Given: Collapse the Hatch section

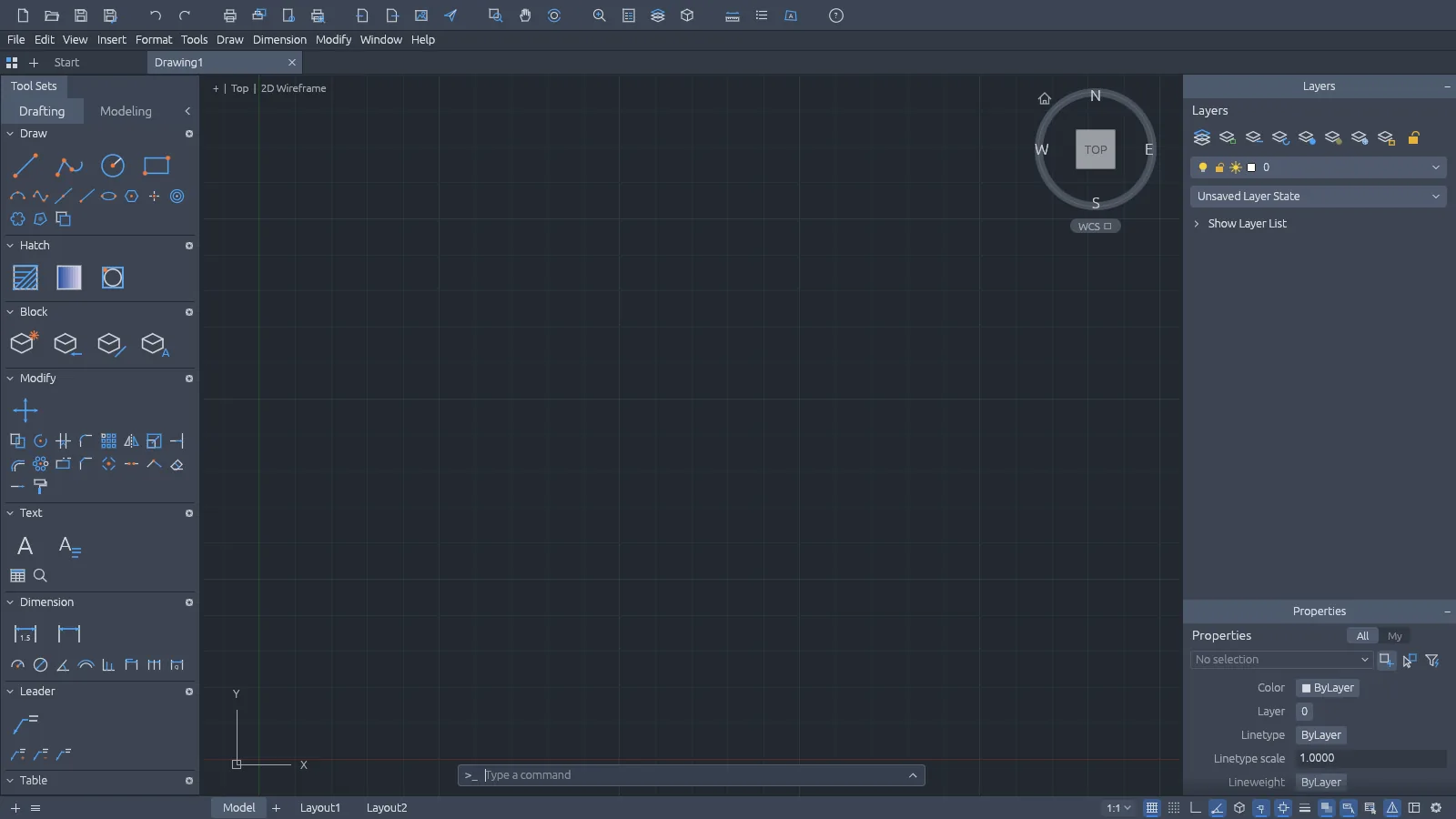Looking at the screenshot, I should [x=10, y=246].
